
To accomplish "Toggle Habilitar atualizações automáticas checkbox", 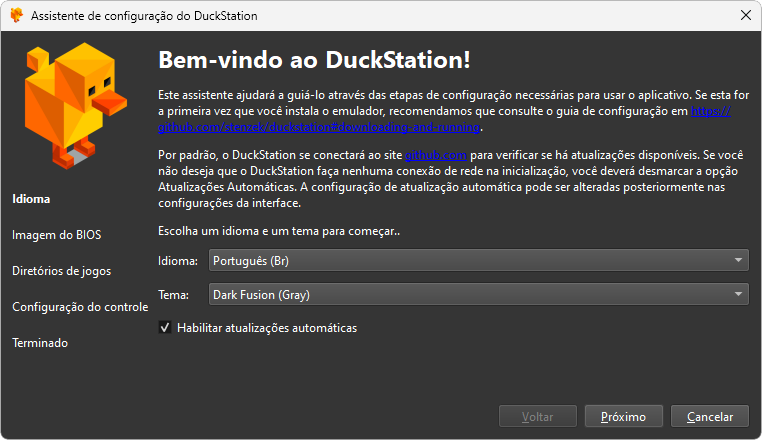I will 165,328.
